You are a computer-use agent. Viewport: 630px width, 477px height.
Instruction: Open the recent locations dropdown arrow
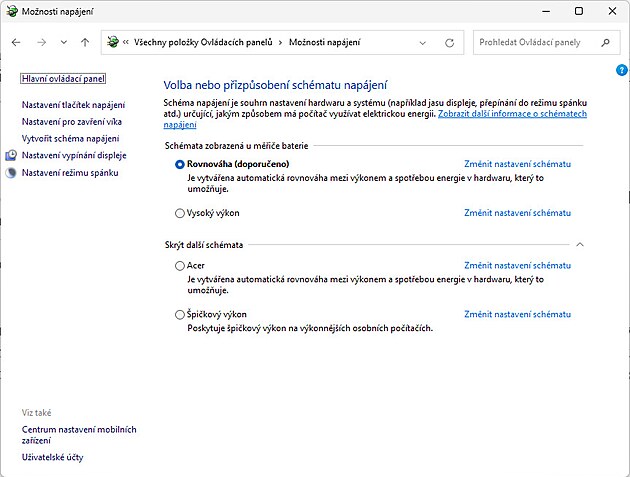pos(64,43)
